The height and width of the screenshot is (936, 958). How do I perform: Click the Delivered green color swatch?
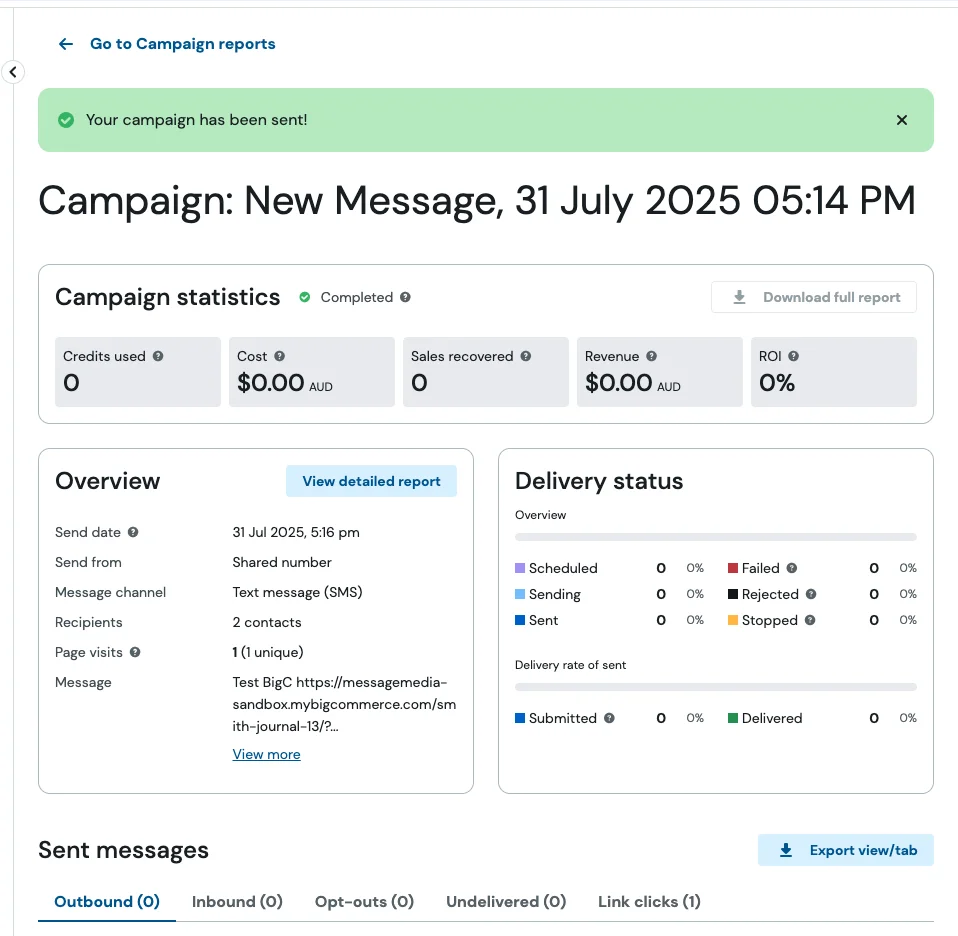pyautogui.click(x=733, y=718)
